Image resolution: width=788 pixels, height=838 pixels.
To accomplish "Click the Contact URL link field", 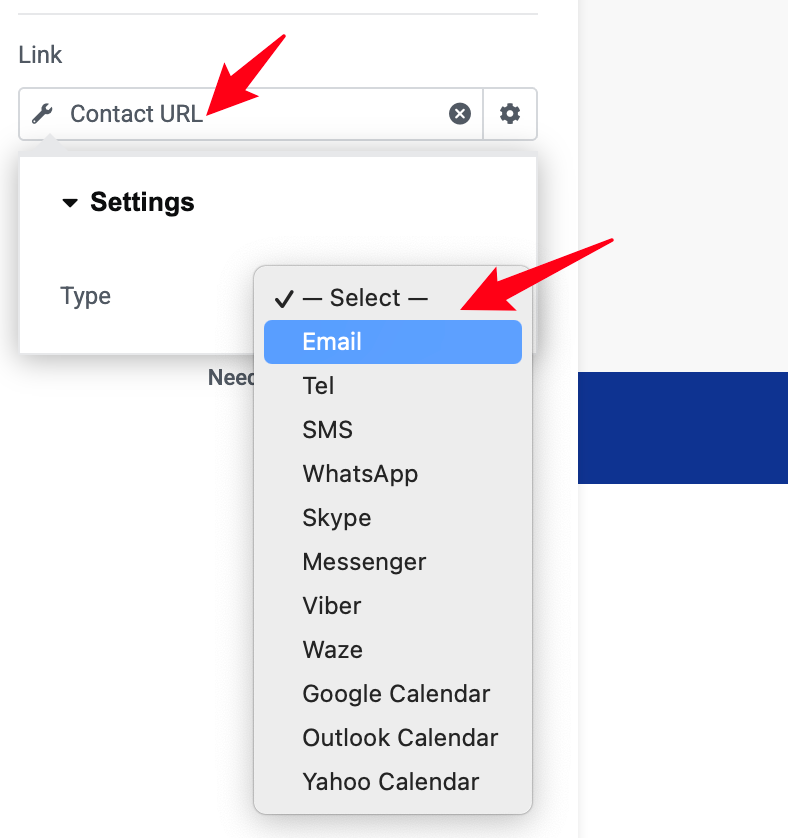I will click(x=251, y=114).
